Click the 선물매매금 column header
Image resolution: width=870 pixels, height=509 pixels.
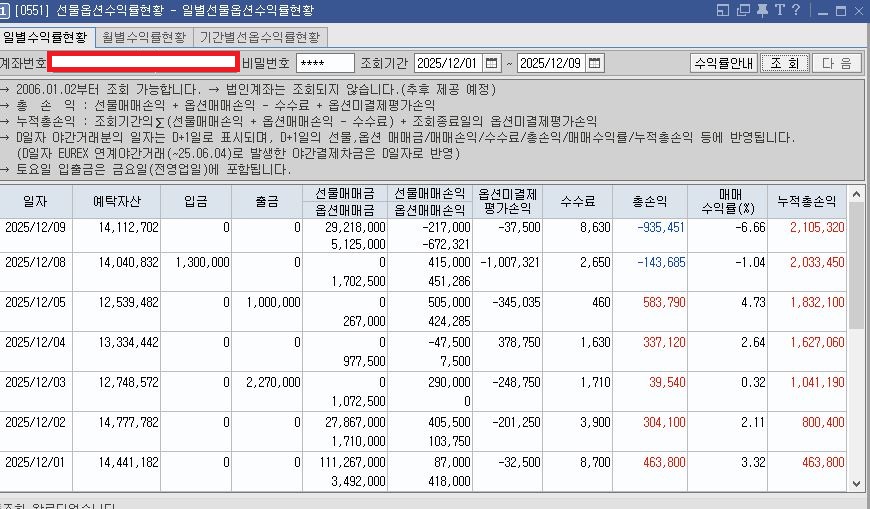tap(345, 193)
